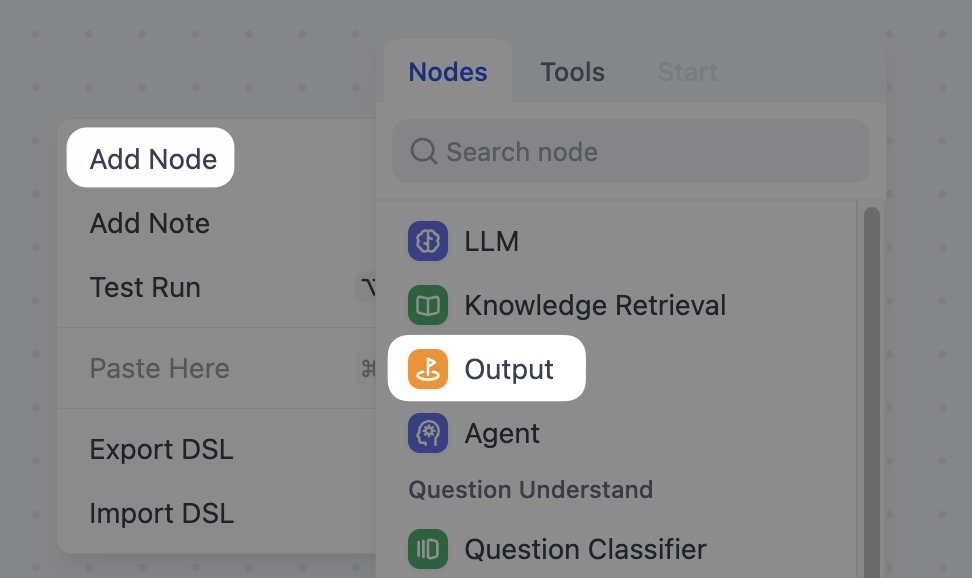
Task: Select Import DSL option
Action: (x=162, y=513)
